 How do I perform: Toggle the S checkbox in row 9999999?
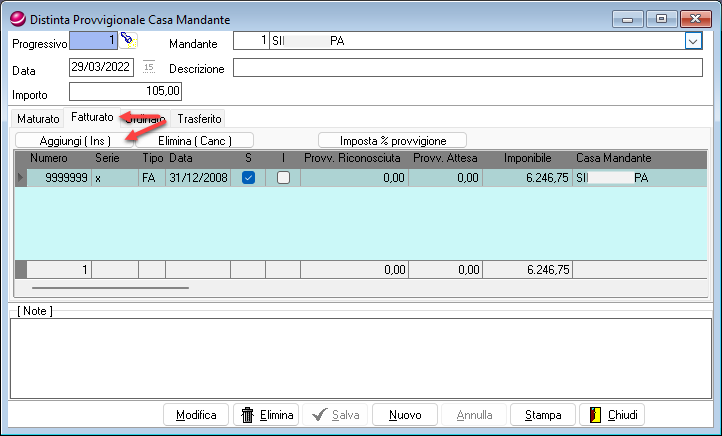click(x=248, y=178)
